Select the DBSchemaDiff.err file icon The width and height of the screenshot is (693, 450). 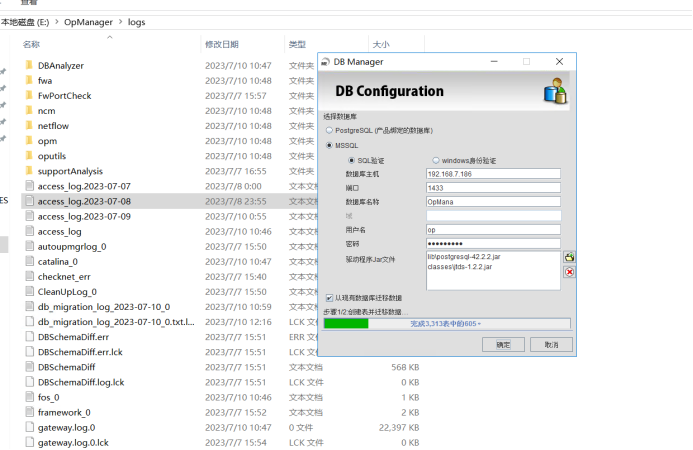[x=30, y=336]
